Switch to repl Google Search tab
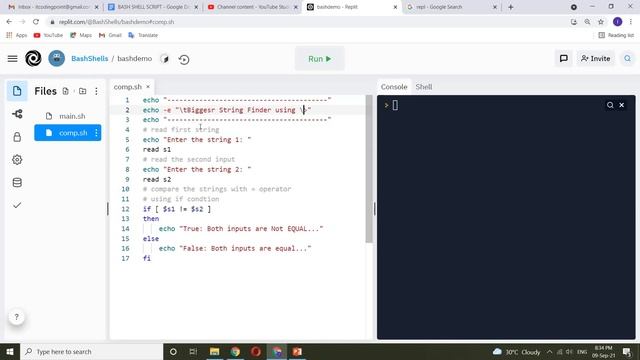Image resolution: width=640 pixels, height=360 pixels. (x=451, y=7)
